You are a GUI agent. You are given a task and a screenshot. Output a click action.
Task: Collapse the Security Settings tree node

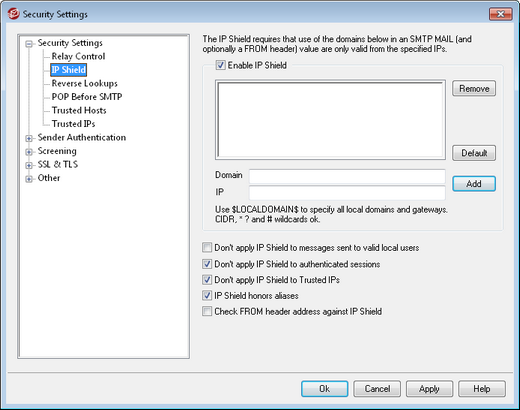(x=29, y=44)
